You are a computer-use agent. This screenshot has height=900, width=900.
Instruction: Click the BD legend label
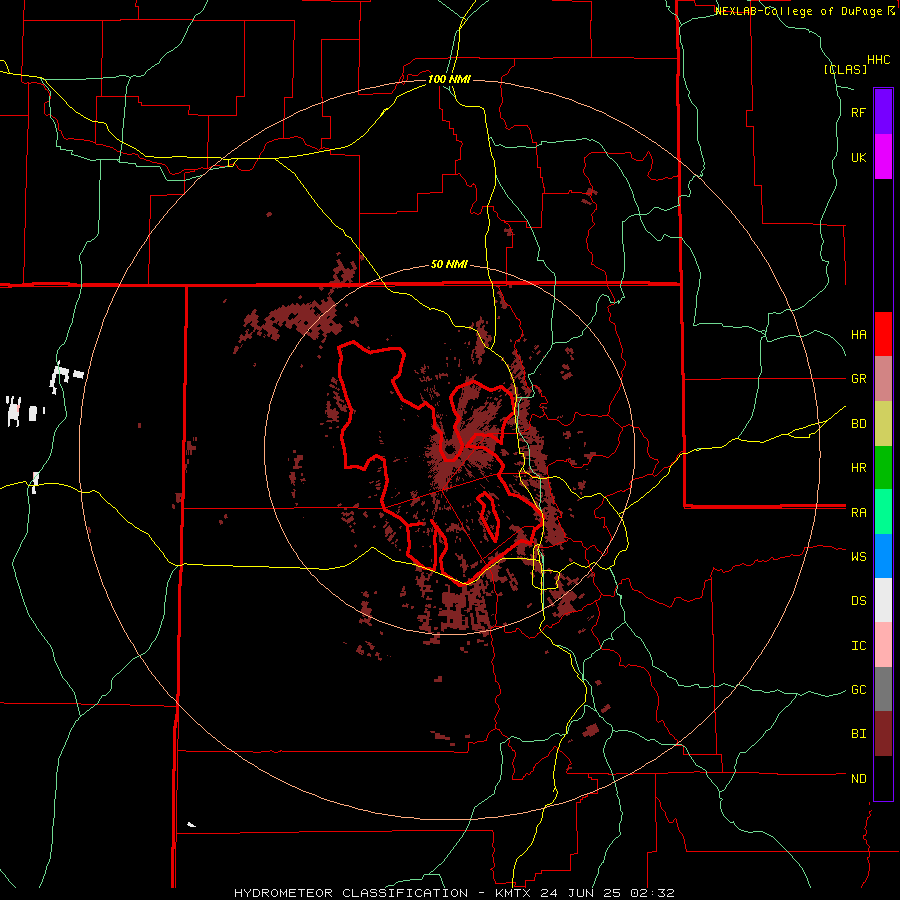coord(858,424)
